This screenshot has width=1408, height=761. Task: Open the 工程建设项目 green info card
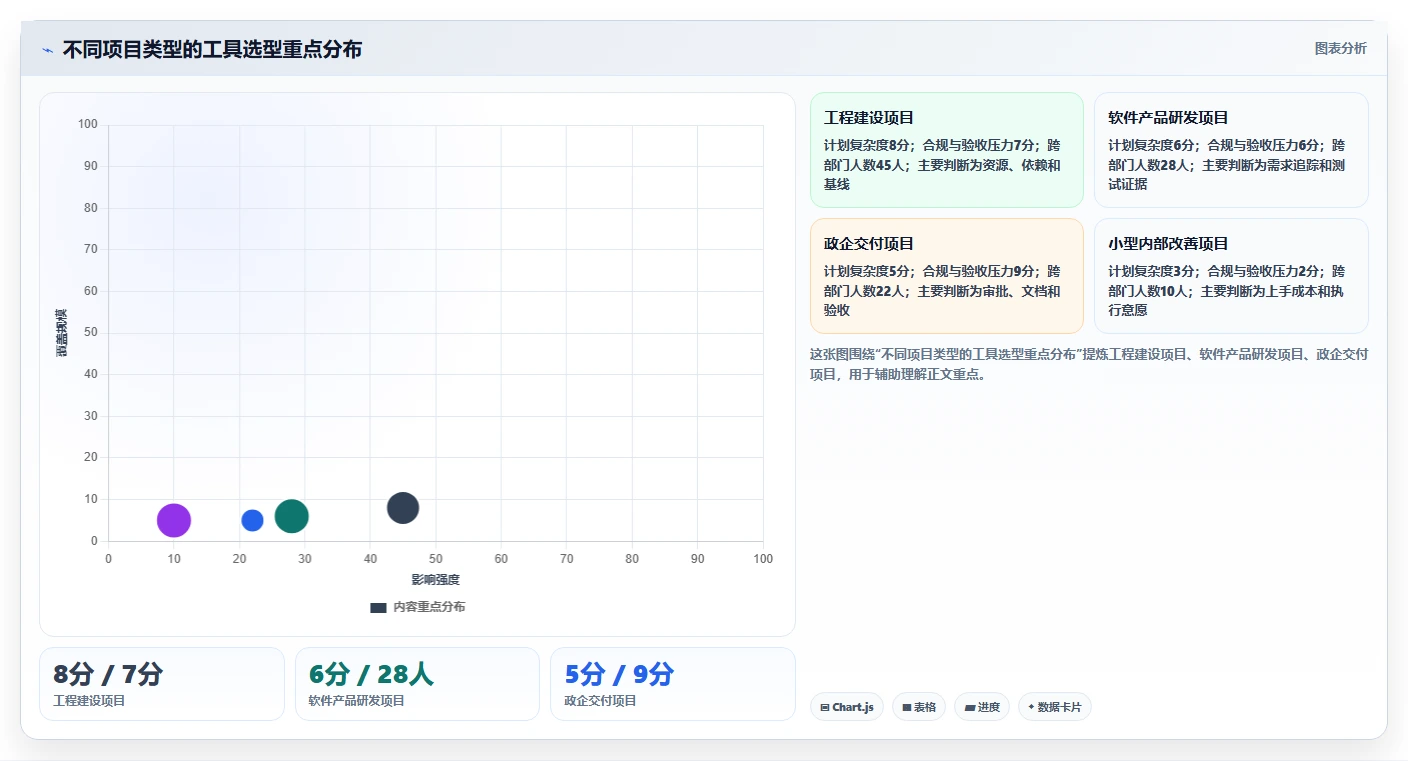point(947,150)
